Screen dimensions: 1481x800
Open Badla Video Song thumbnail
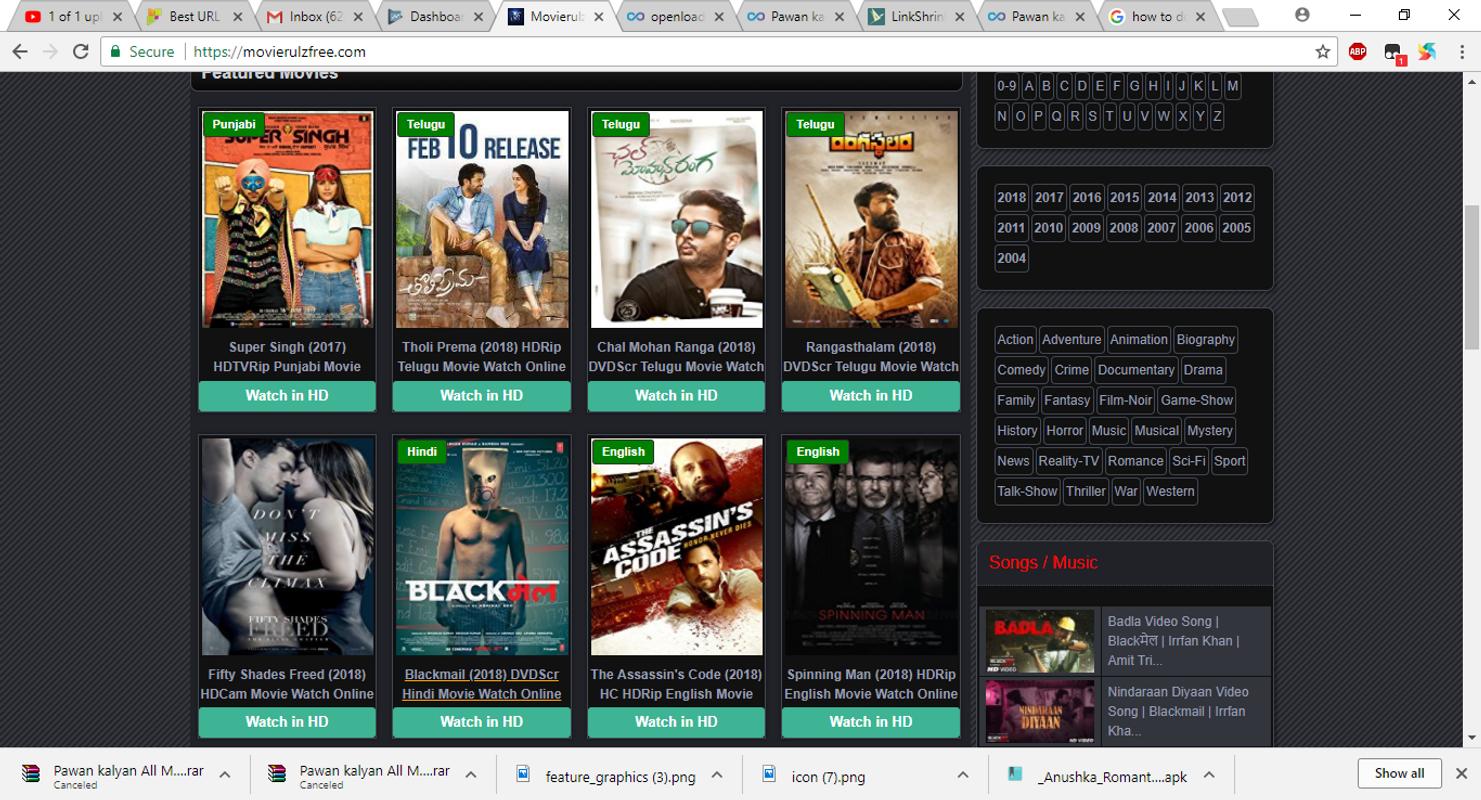tap(1040, 641)
